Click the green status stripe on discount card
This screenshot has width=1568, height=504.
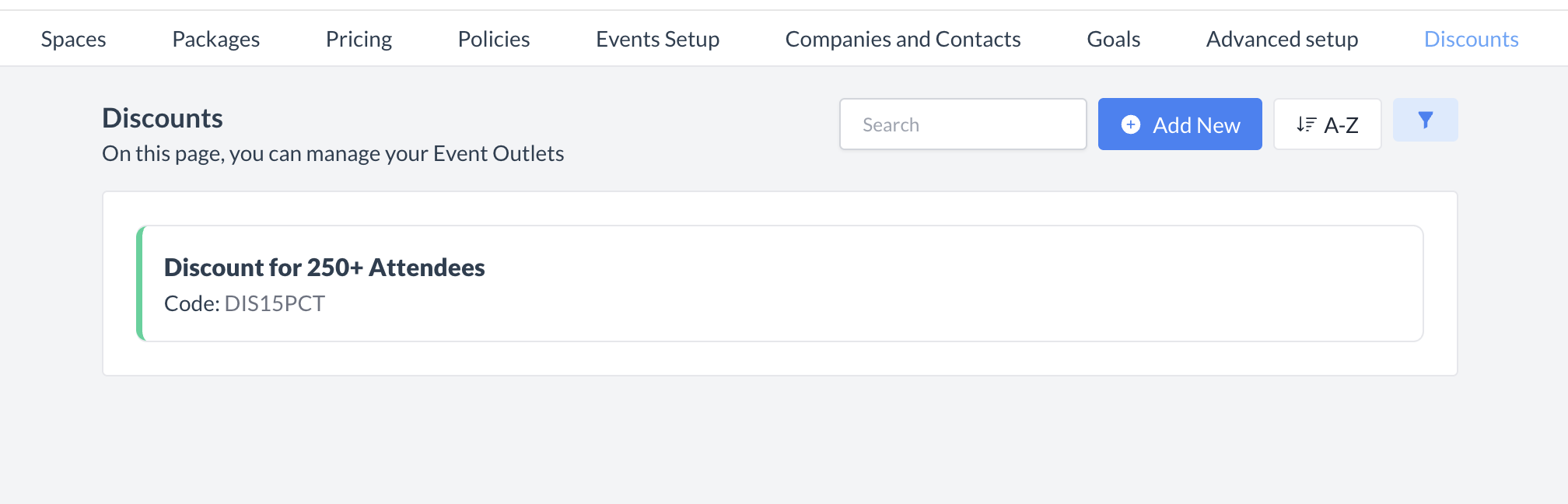[x=140, y=283]
